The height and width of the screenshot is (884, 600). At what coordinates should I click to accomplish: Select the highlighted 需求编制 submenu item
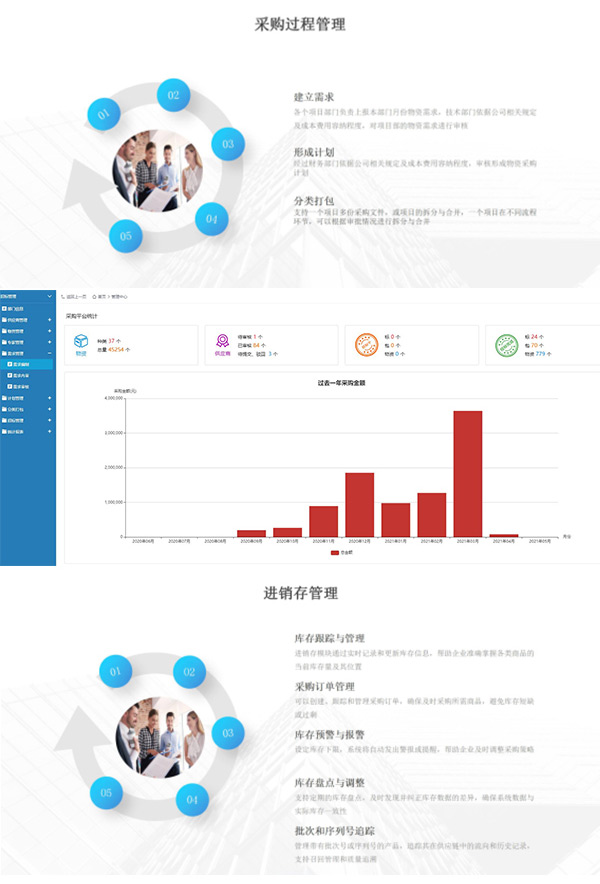pos(20,364)
